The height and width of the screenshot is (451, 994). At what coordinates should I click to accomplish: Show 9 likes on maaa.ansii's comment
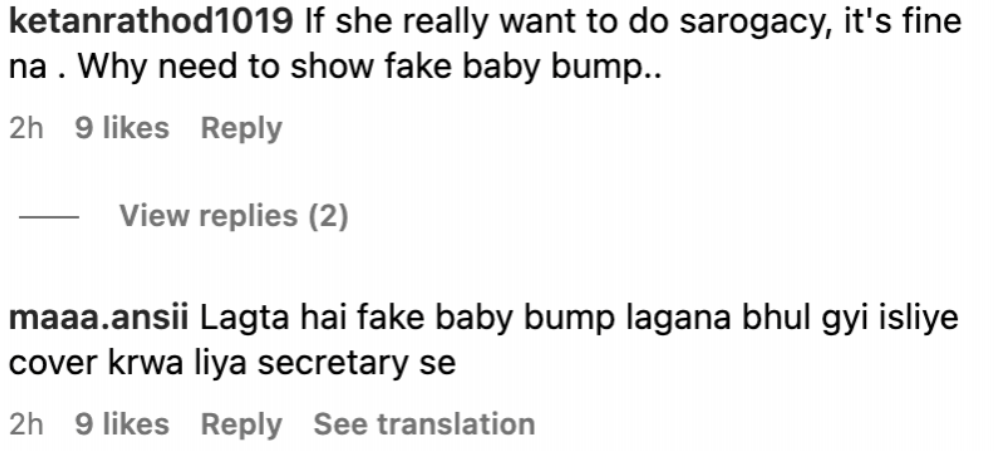(x=122, y=424)
